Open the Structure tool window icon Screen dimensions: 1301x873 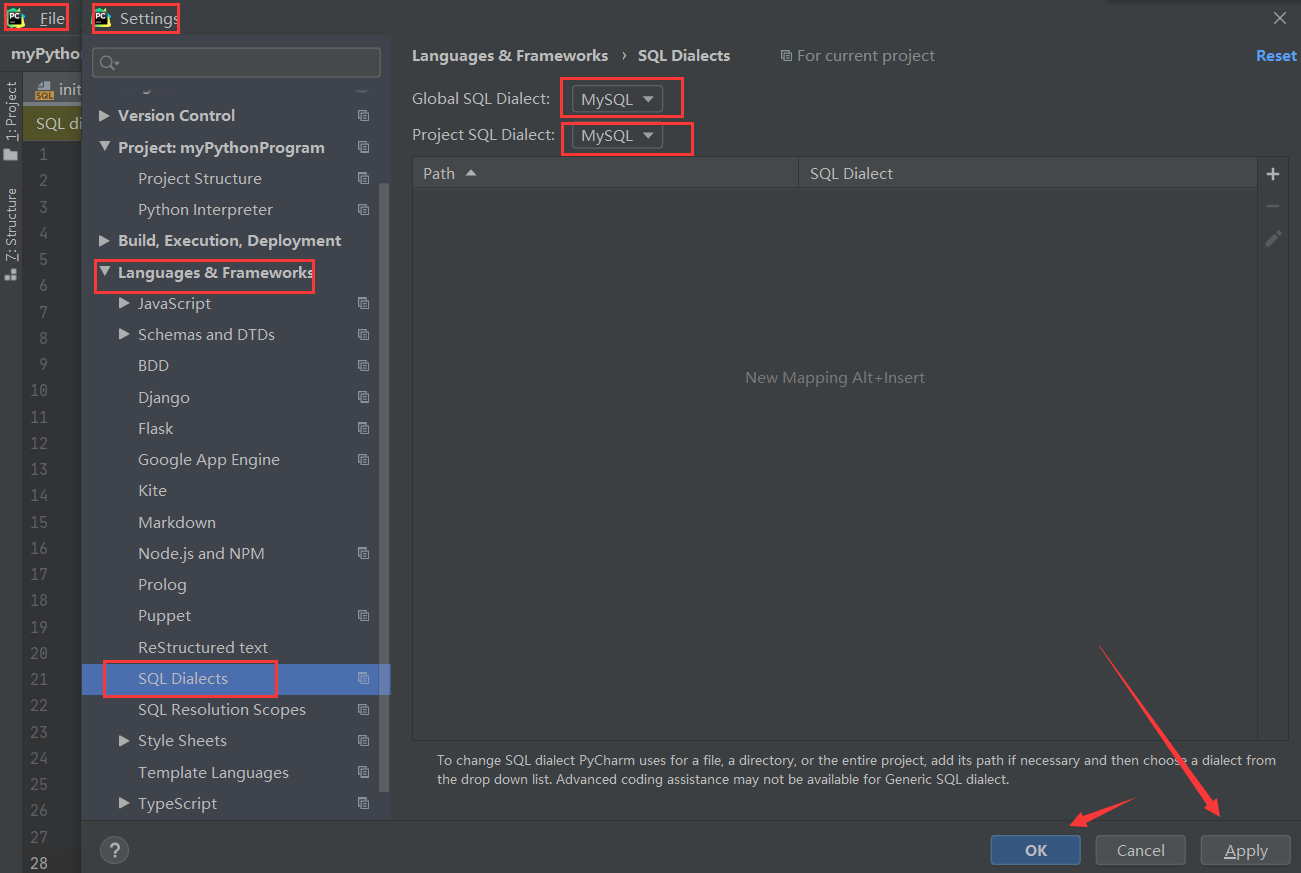(x=10, y=273)
